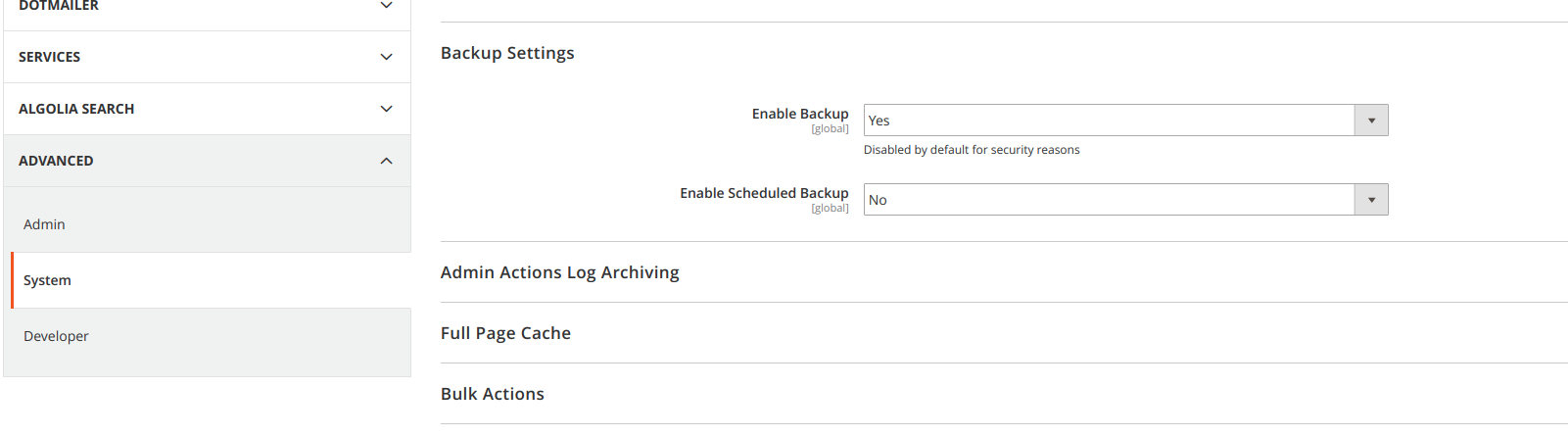Expand the Bulk Actions section
Viewport: 1568px width, 436px height.
(492, 394)
